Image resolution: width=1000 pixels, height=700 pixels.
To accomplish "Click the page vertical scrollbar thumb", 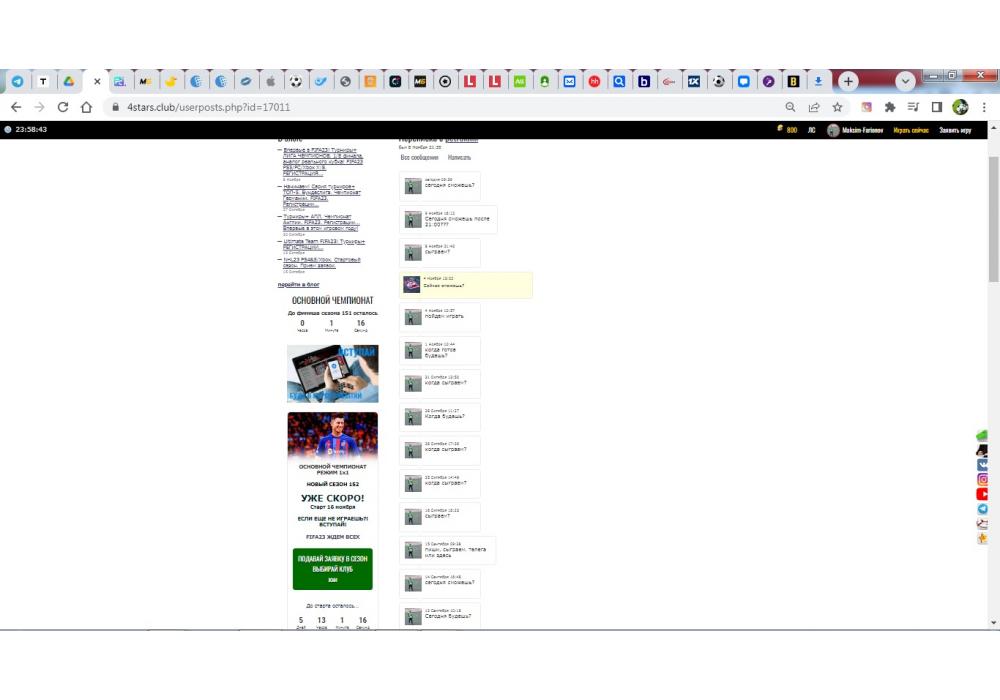I will click(x=993, y=220).
